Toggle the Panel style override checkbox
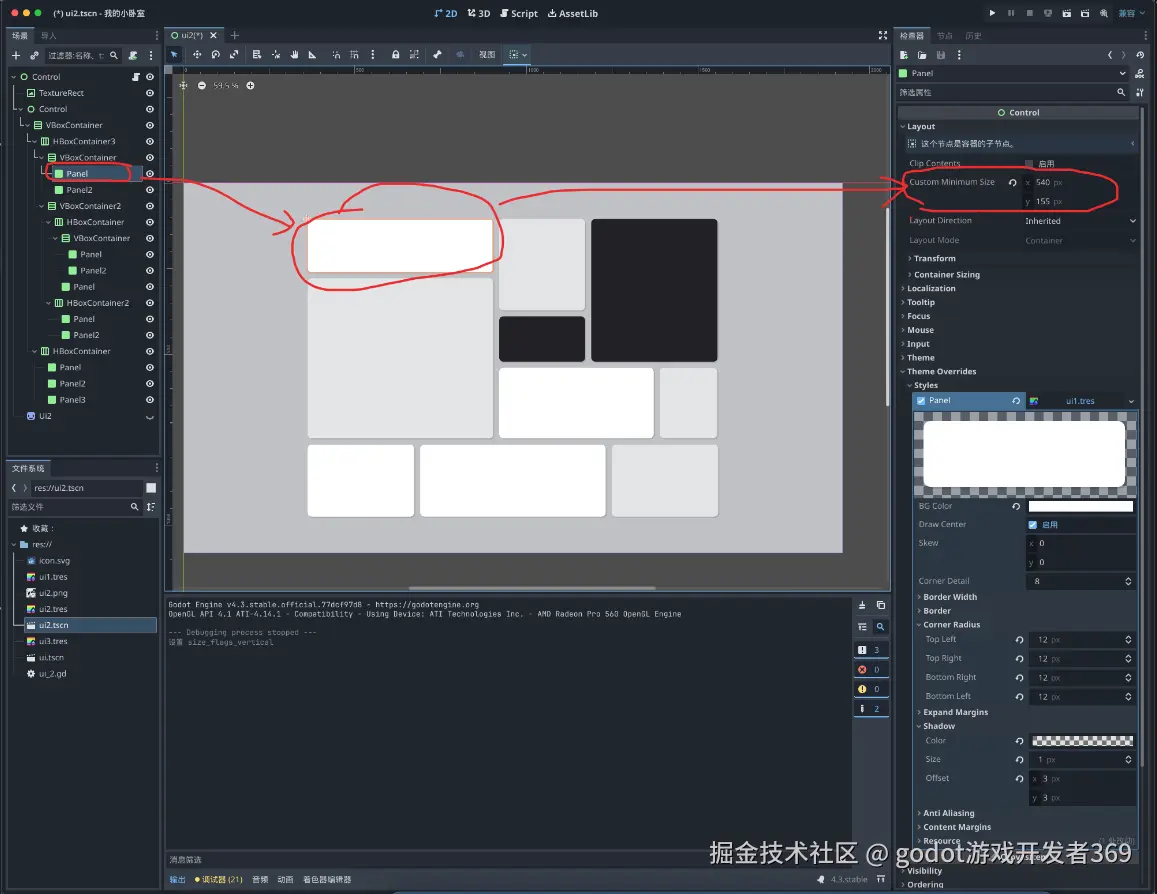Viewport: 1157px width, 894px height. tap(921, 401)
